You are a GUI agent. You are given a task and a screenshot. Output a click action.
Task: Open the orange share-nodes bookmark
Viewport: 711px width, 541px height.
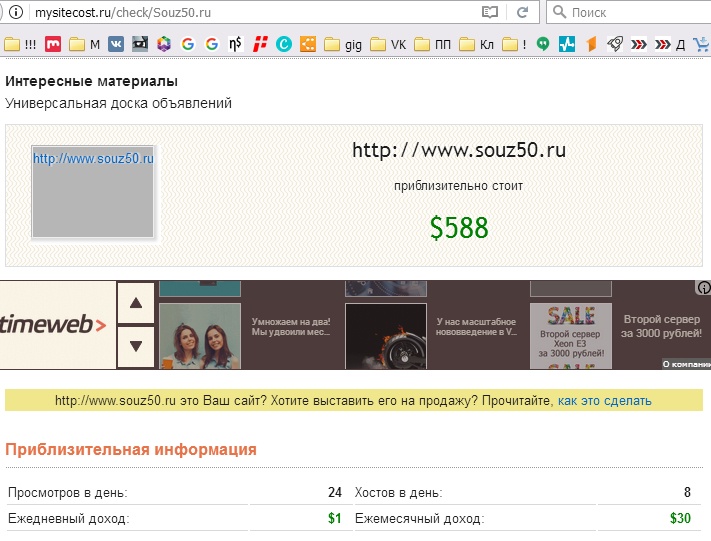point(308,44)
